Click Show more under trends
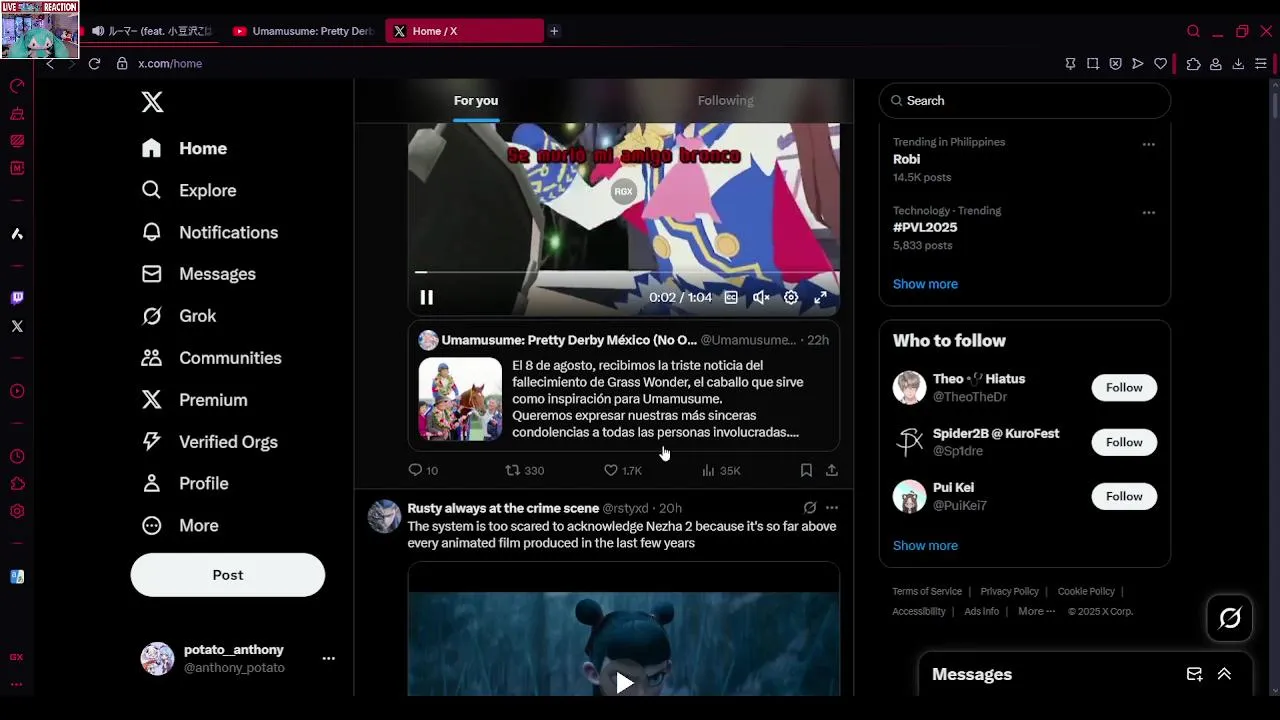Screen dimensions: 1280x720 (925, 284)
